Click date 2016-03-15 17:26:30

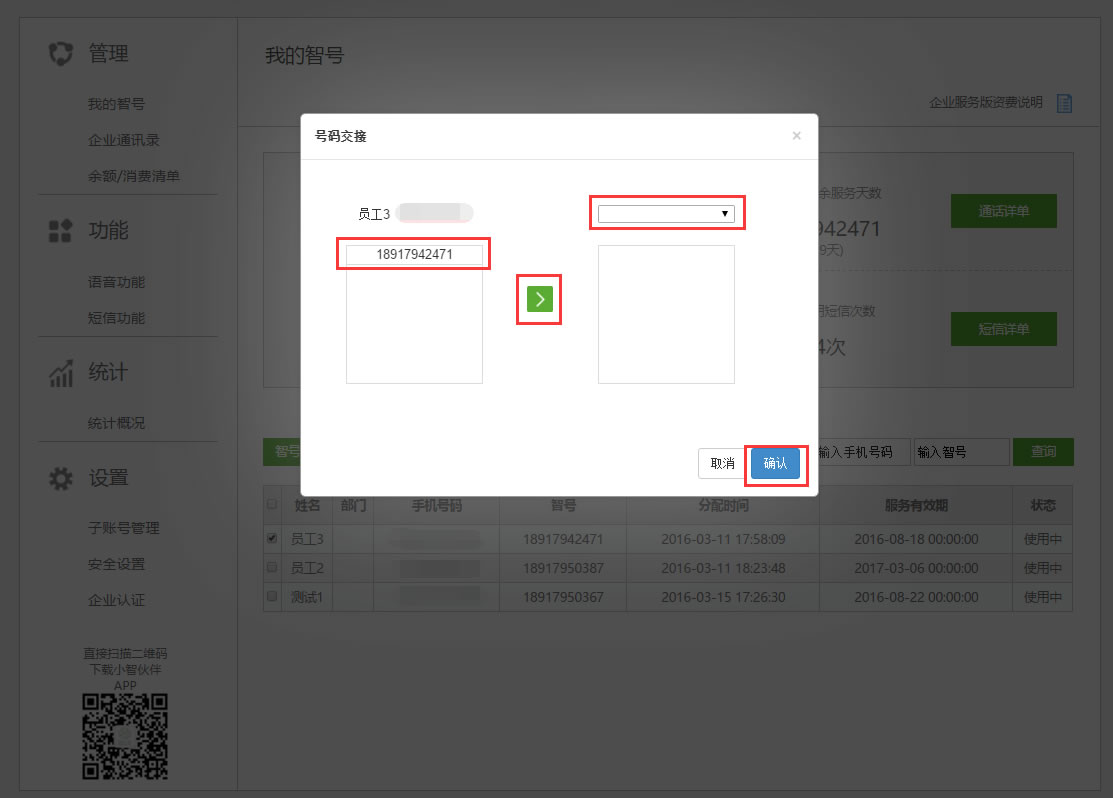tap(723, 597)
